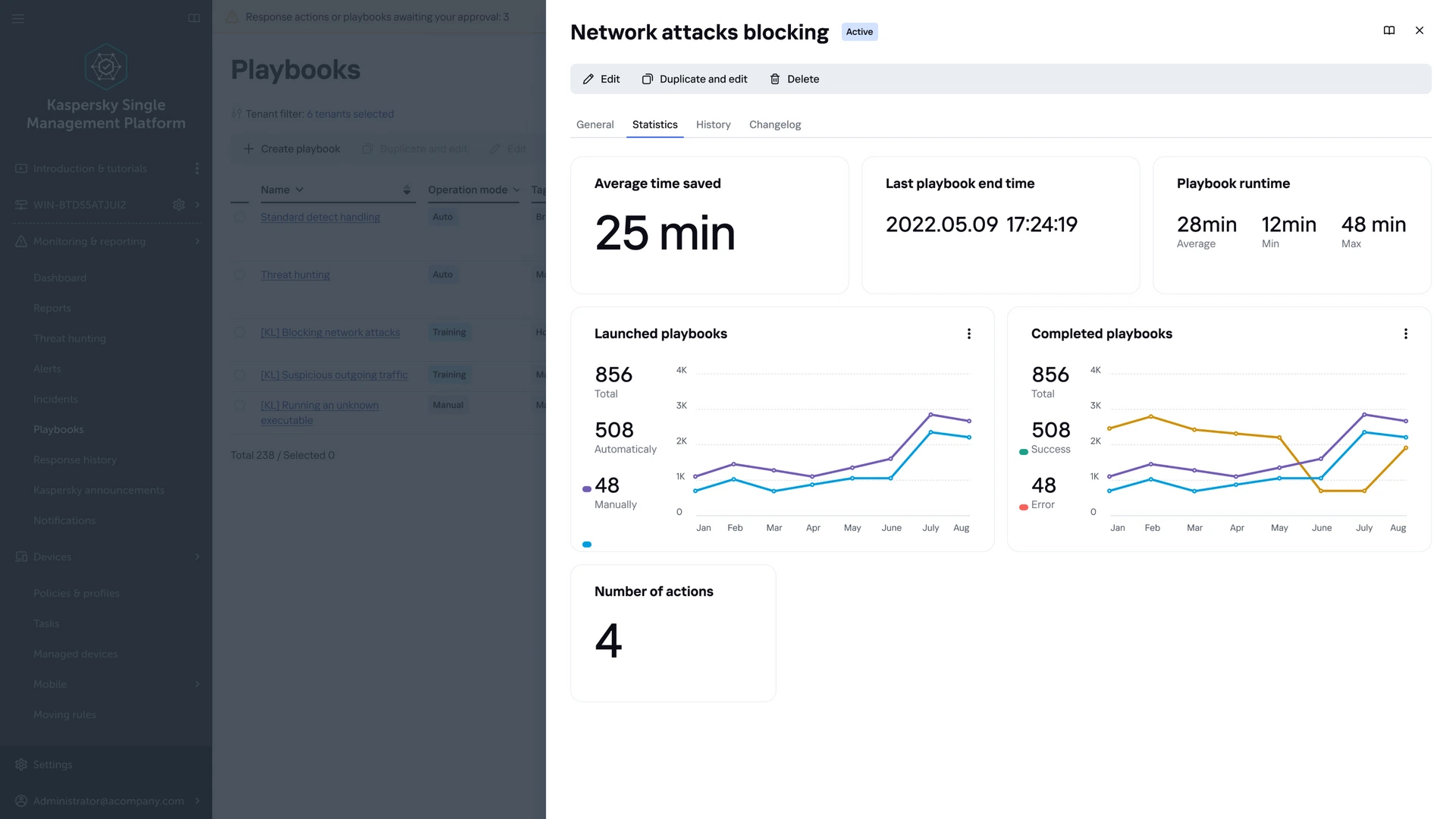Screen dimensions: 1456x819
Task: Open the Operation mode column dropdown
Action: [516, 190]
